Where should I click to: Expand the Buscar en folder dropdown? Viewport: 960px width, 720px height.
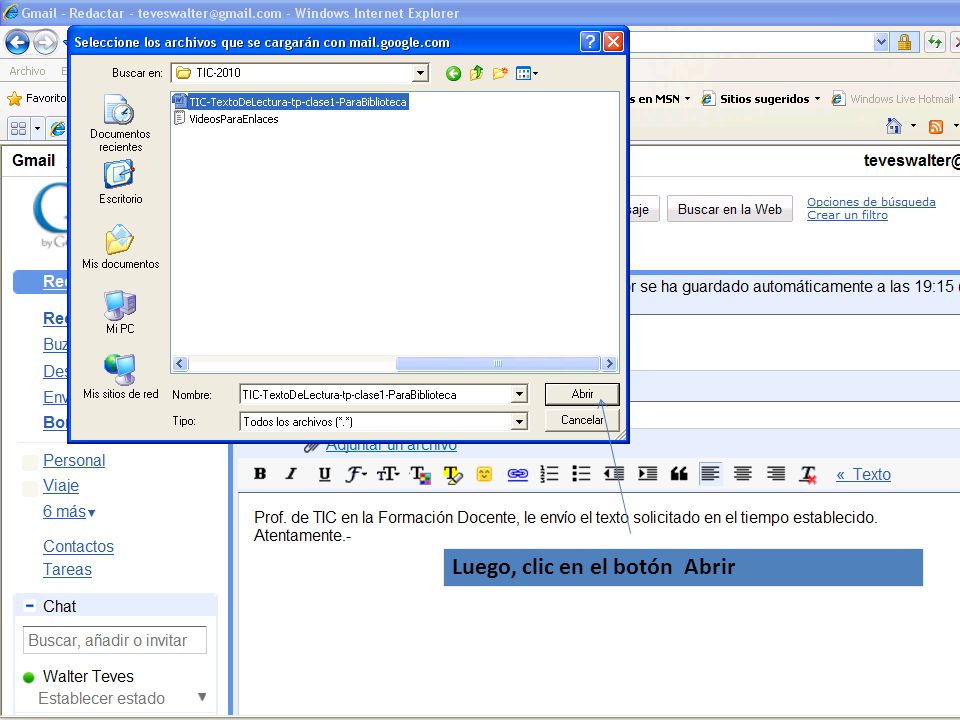[420, 73]
